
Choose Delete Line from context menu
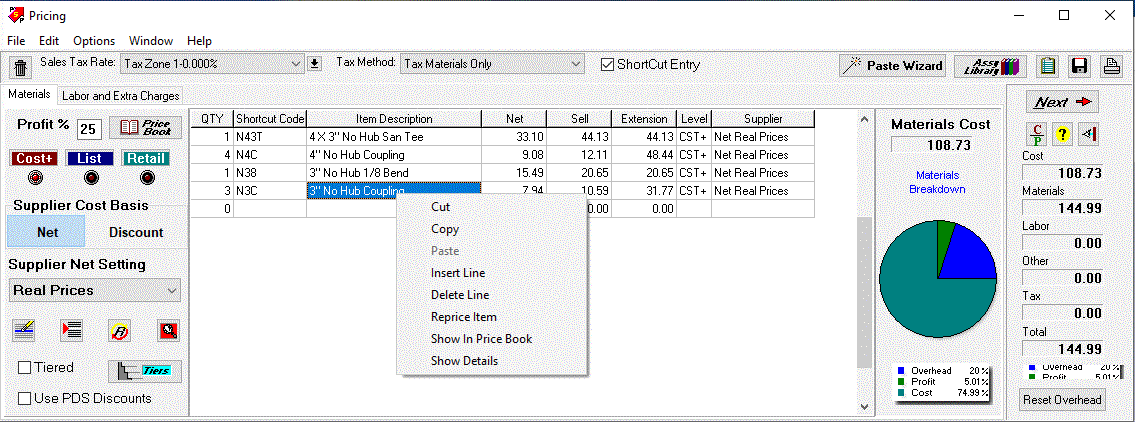coord(492,295)
